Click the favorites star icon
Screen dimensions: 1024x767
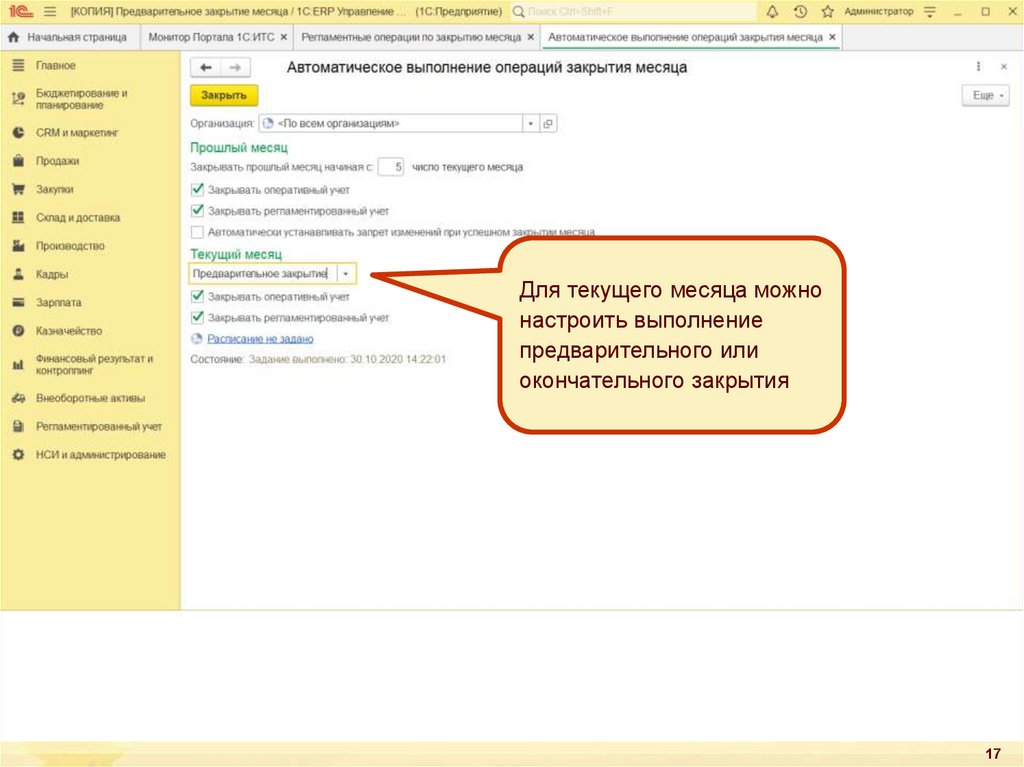pyautogui.click(x=827, y=12)
